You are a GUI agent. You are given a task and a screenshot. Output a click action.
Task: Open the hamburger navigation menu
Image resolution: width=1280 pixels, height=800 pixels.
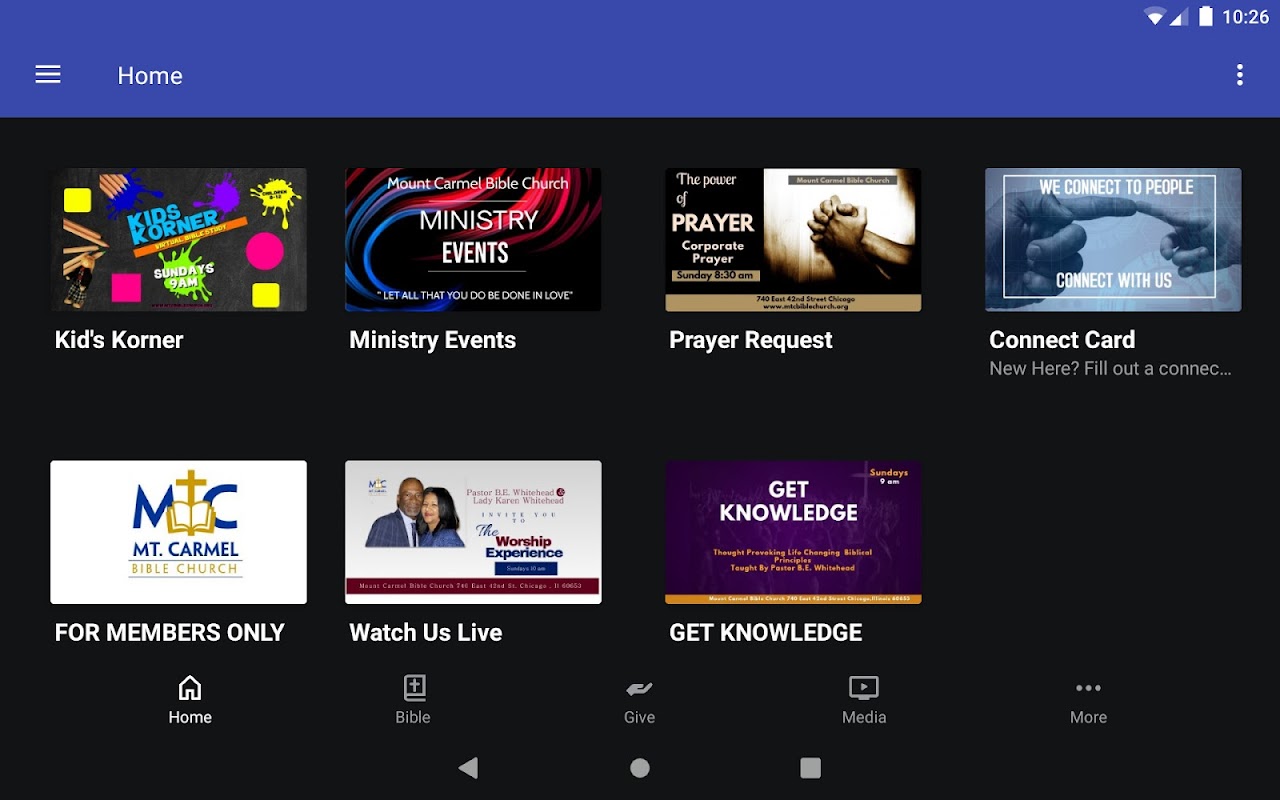48,75
